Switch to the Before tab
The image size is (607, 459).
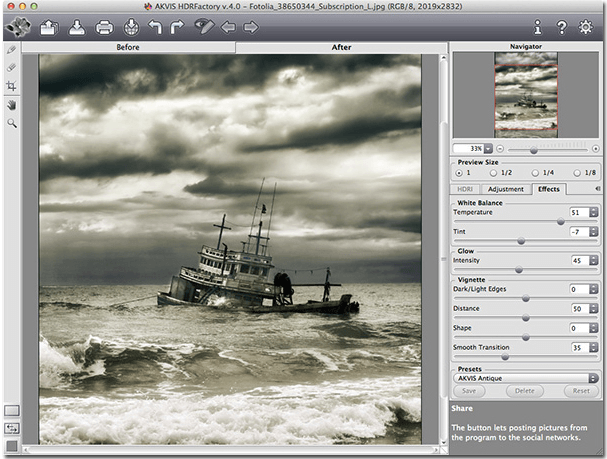(128, 47)
